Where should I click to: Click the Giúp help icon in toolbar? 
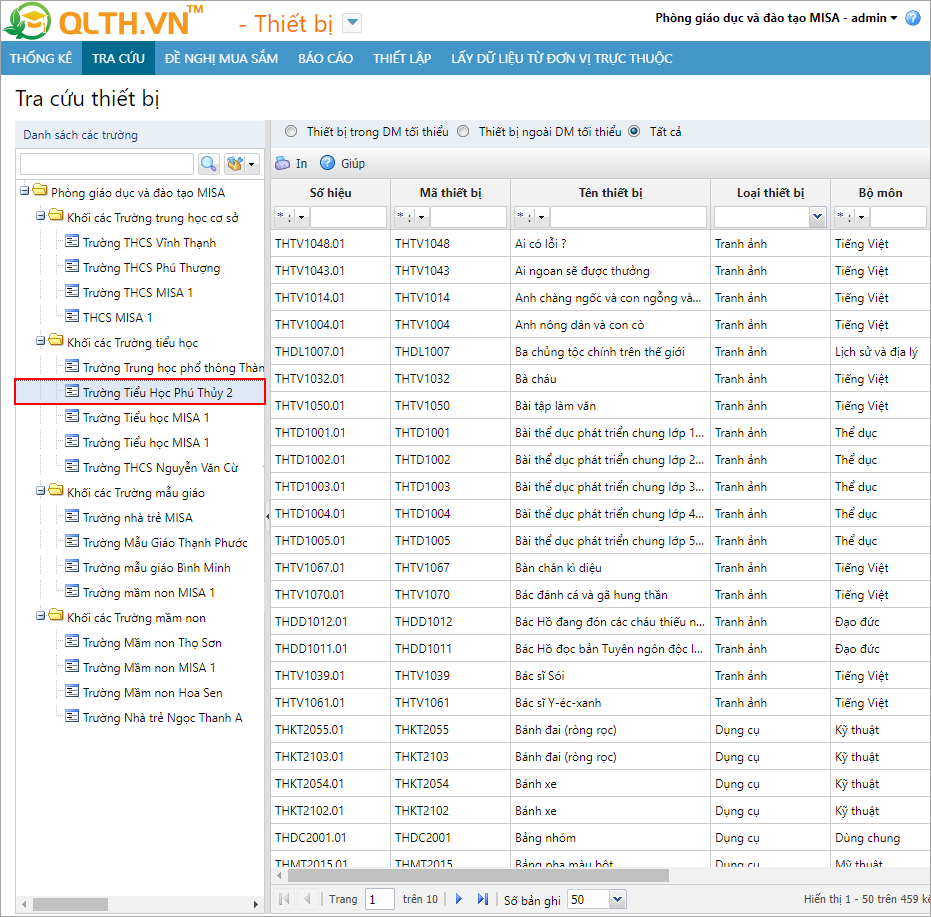327,163
